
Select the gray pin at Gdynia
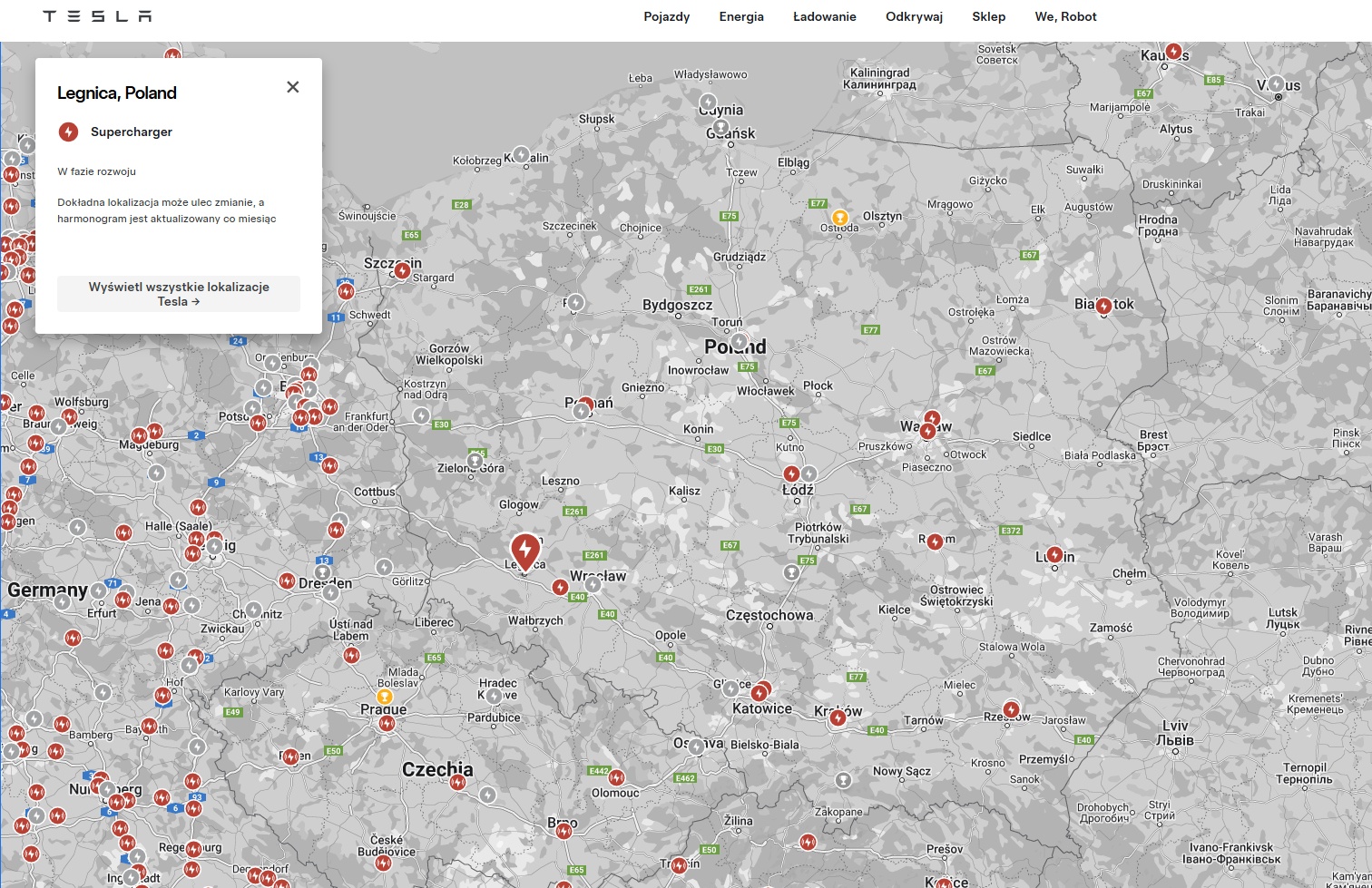708,102
